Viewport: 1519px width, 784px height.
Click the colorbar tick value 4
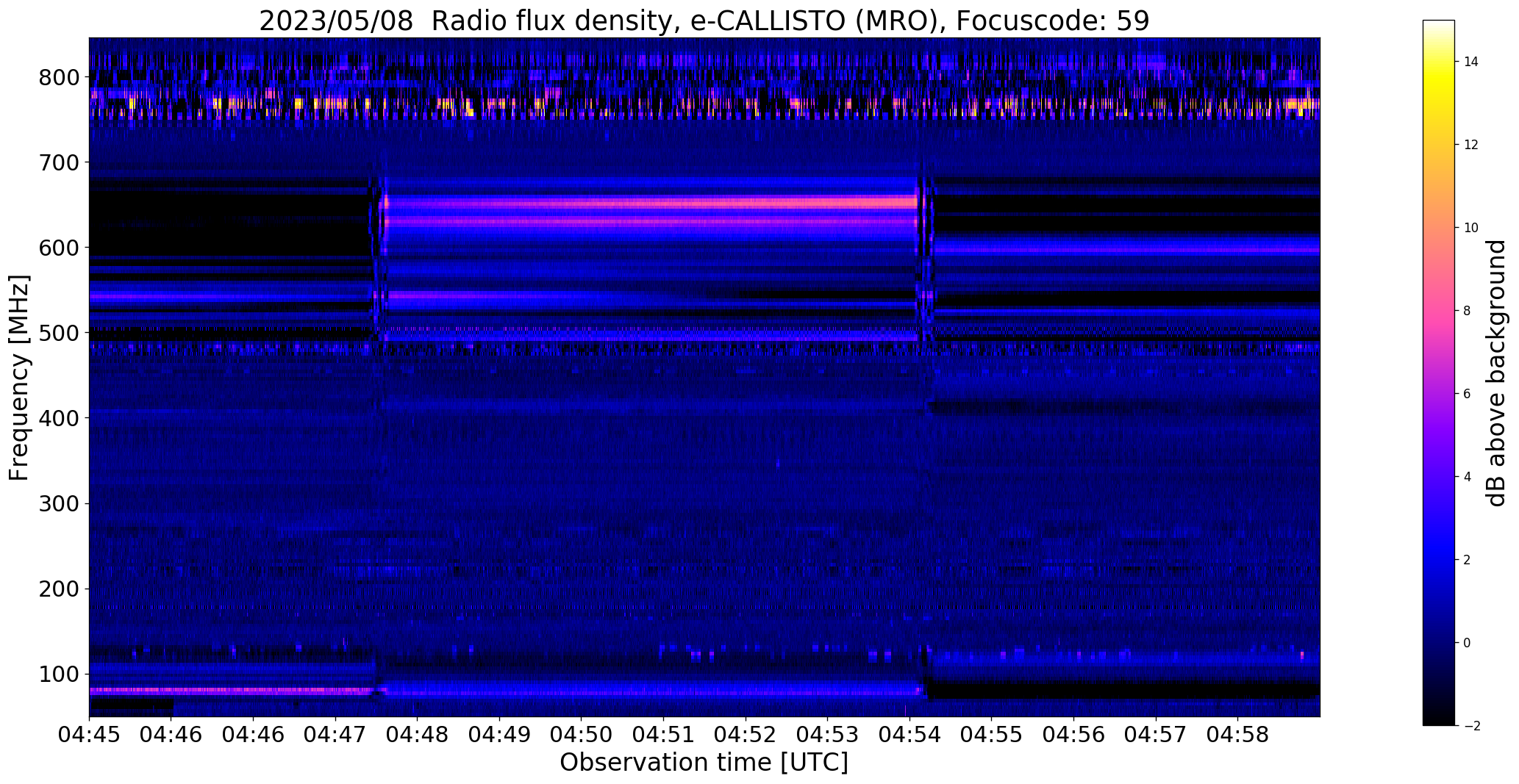coord(1468,477)
